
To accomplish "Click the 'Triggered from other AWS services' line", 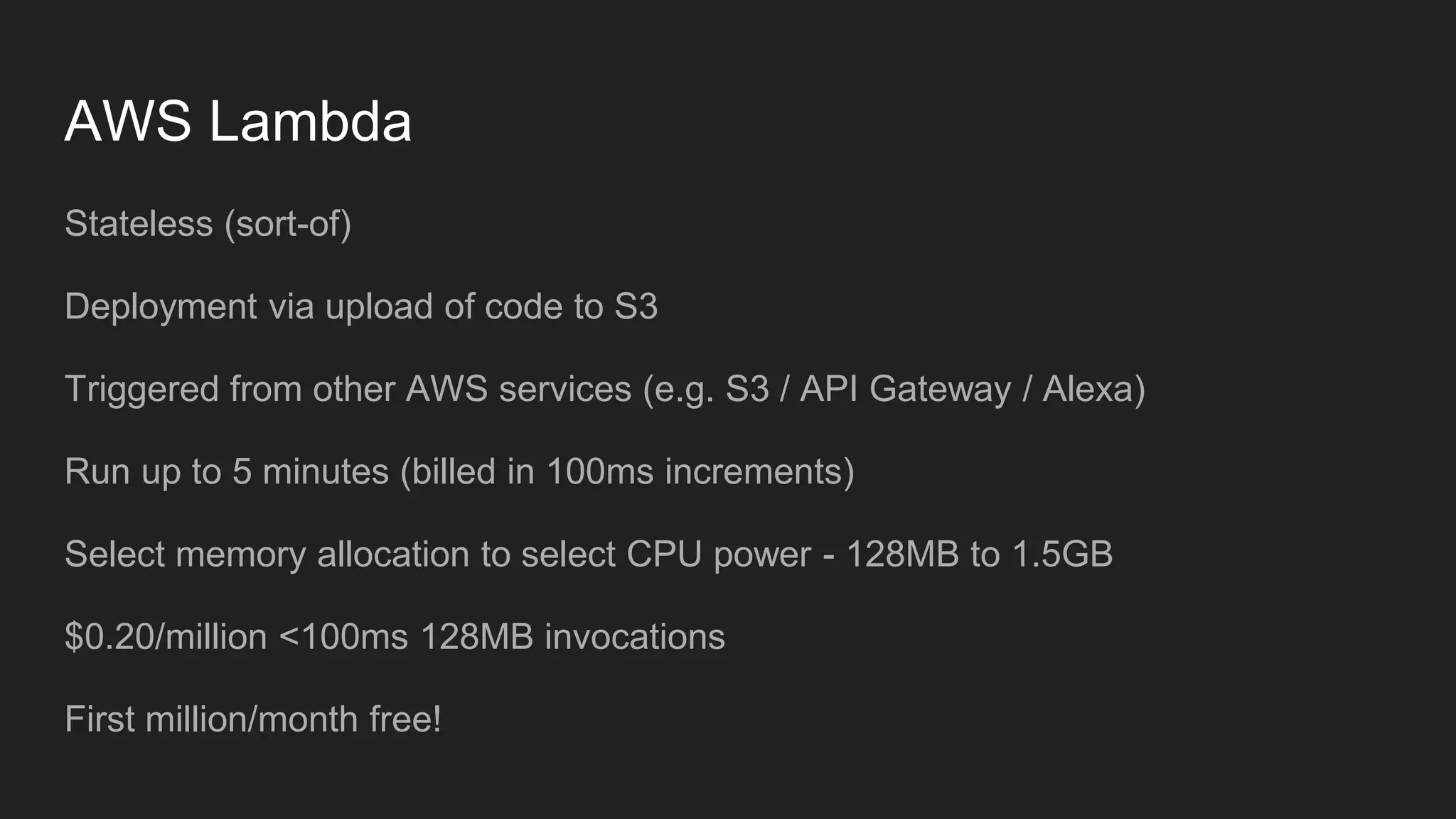I will click(x=604, y=389).
